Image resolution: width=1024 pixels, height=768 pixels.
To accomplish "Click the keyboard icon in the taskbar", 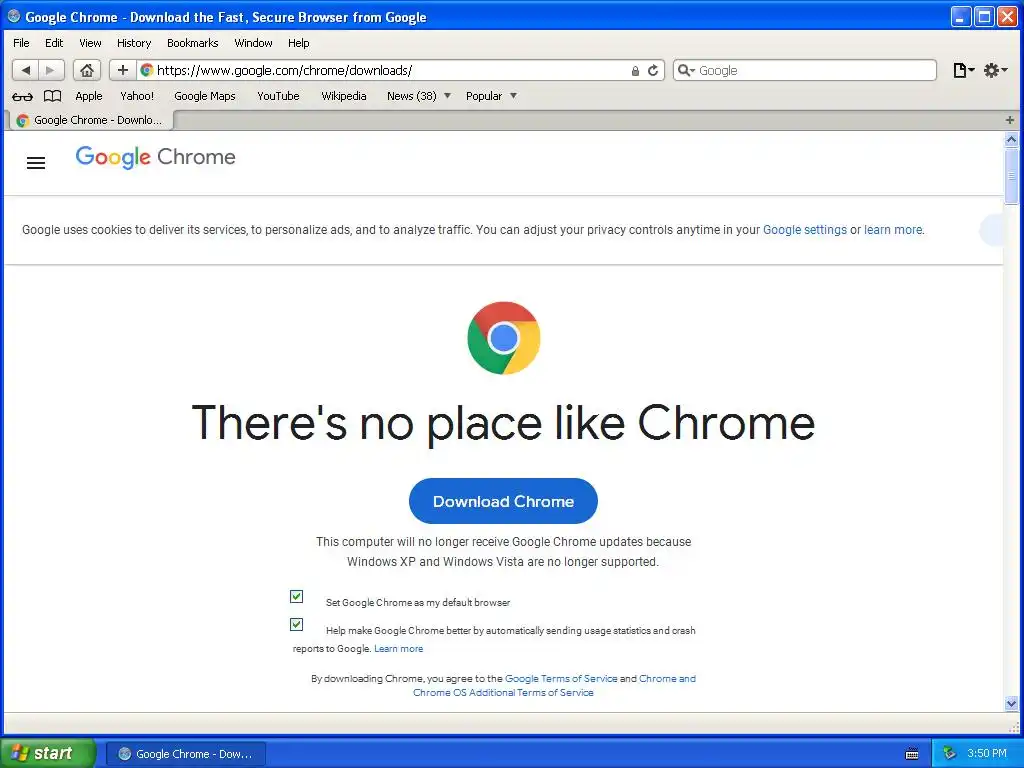I will (912, 754).
